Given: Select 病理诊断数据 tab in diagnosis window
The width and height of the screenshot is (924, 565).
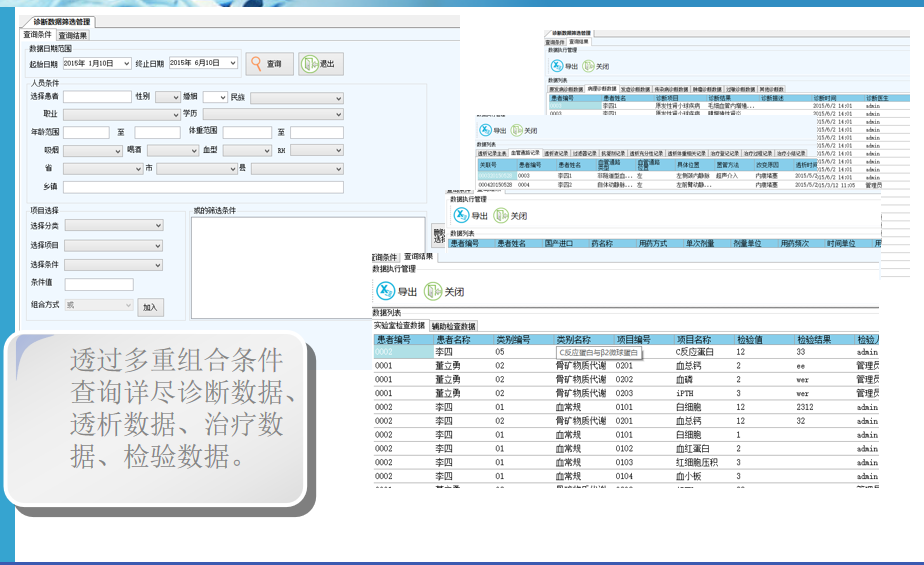Looking at the screenshot, I should [602, 89].
